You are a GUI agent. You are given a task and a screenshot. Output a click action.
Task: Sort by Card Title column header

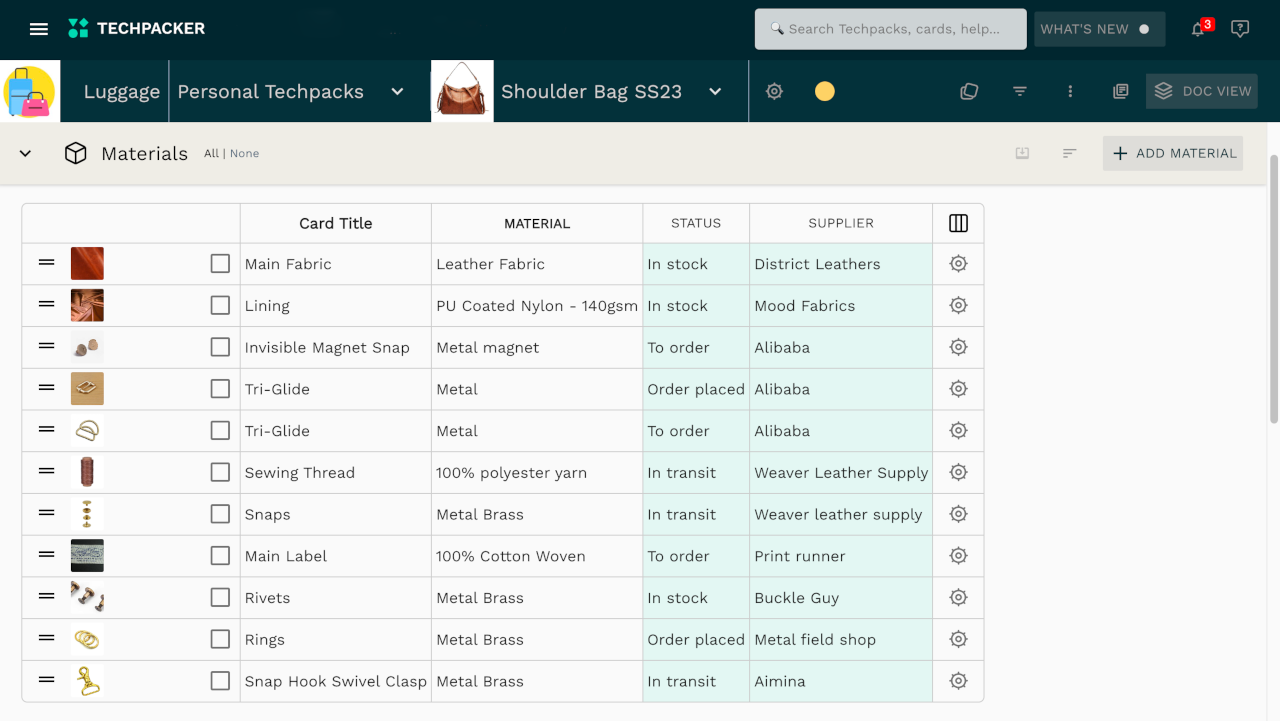(x=336, y=223)
